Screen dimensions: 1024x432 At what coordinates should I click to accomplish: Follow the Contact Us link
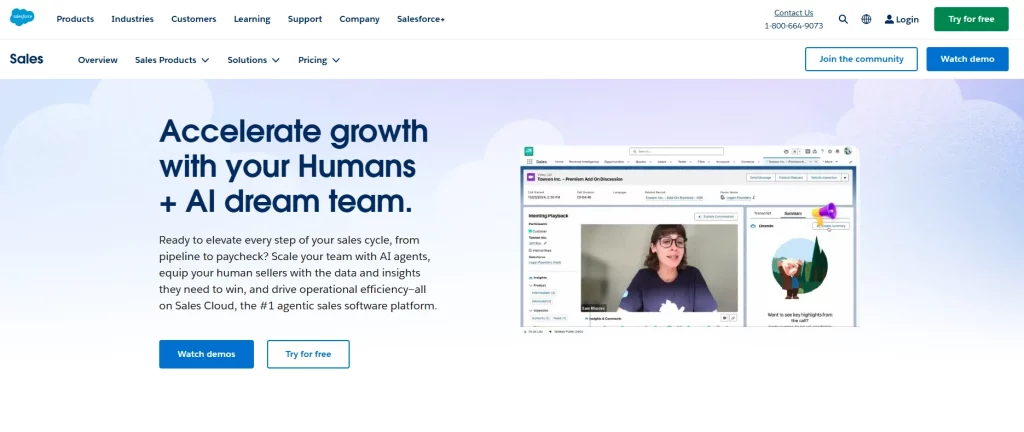[x=793, y=12]
